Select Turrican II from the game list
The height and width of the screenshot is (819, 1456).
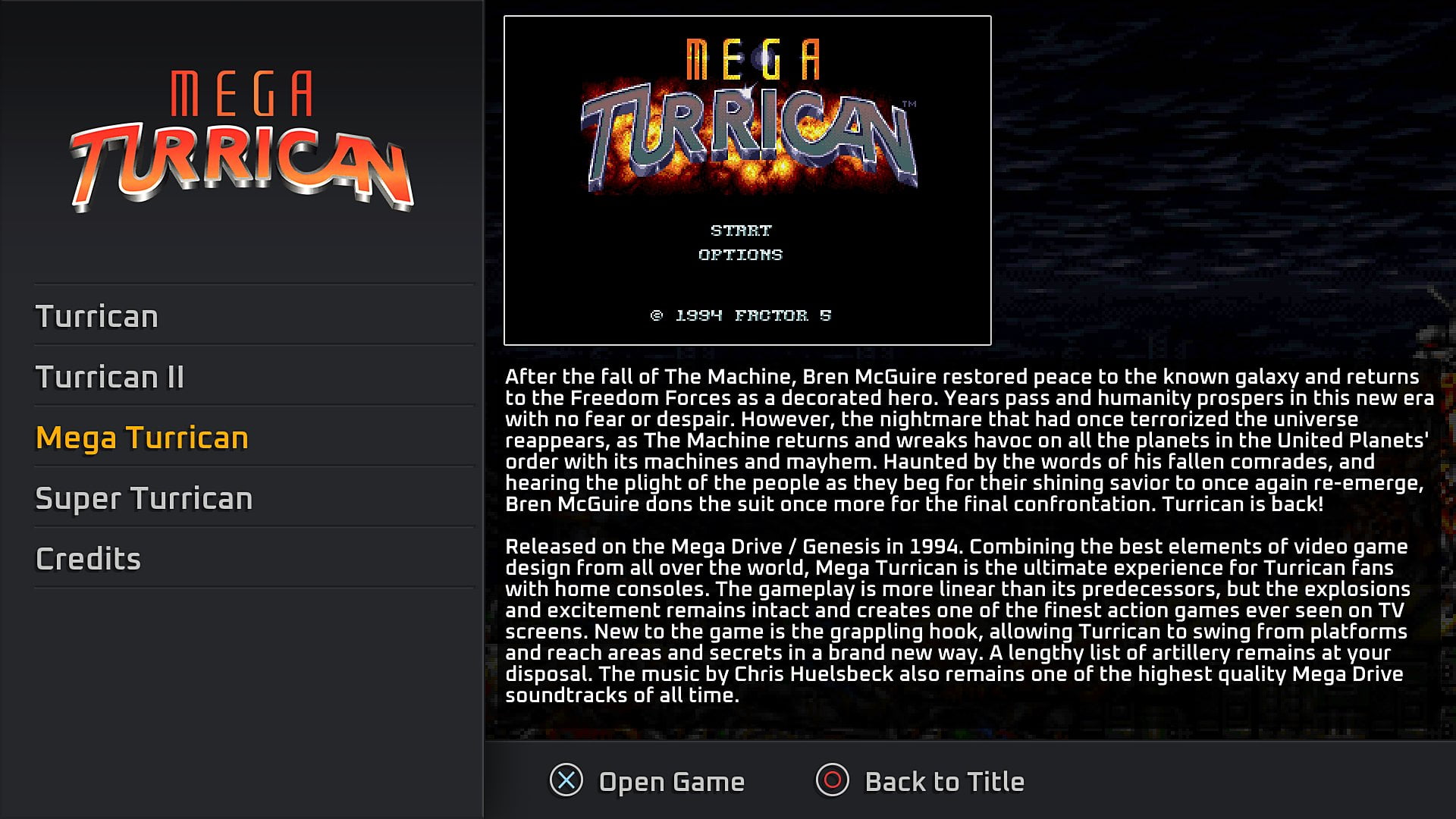pos(110,377)
